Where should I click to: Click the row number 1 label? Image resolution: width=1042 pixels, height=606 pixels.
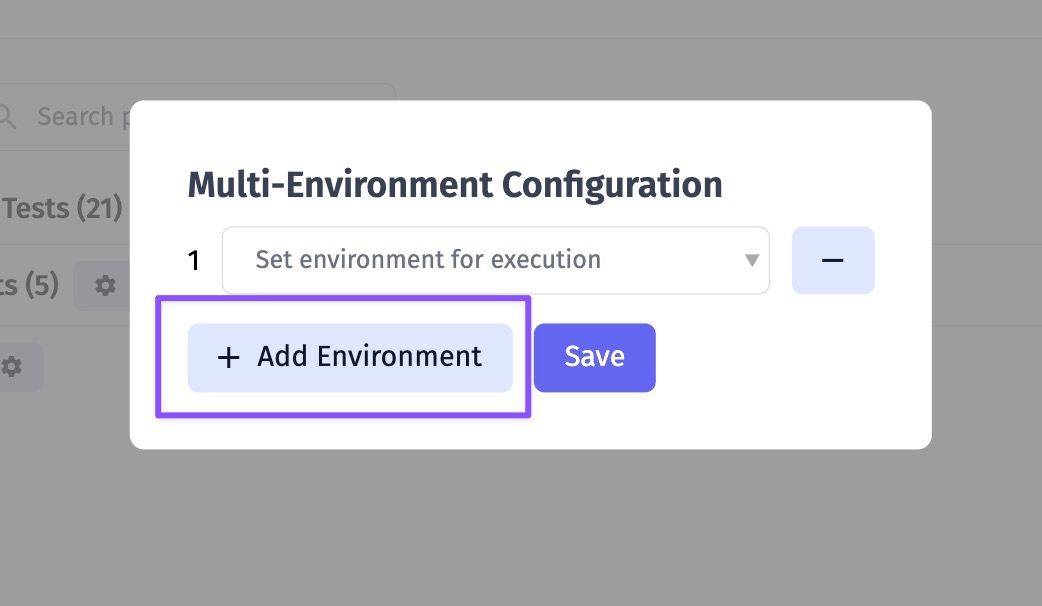[x=193, y=260]
